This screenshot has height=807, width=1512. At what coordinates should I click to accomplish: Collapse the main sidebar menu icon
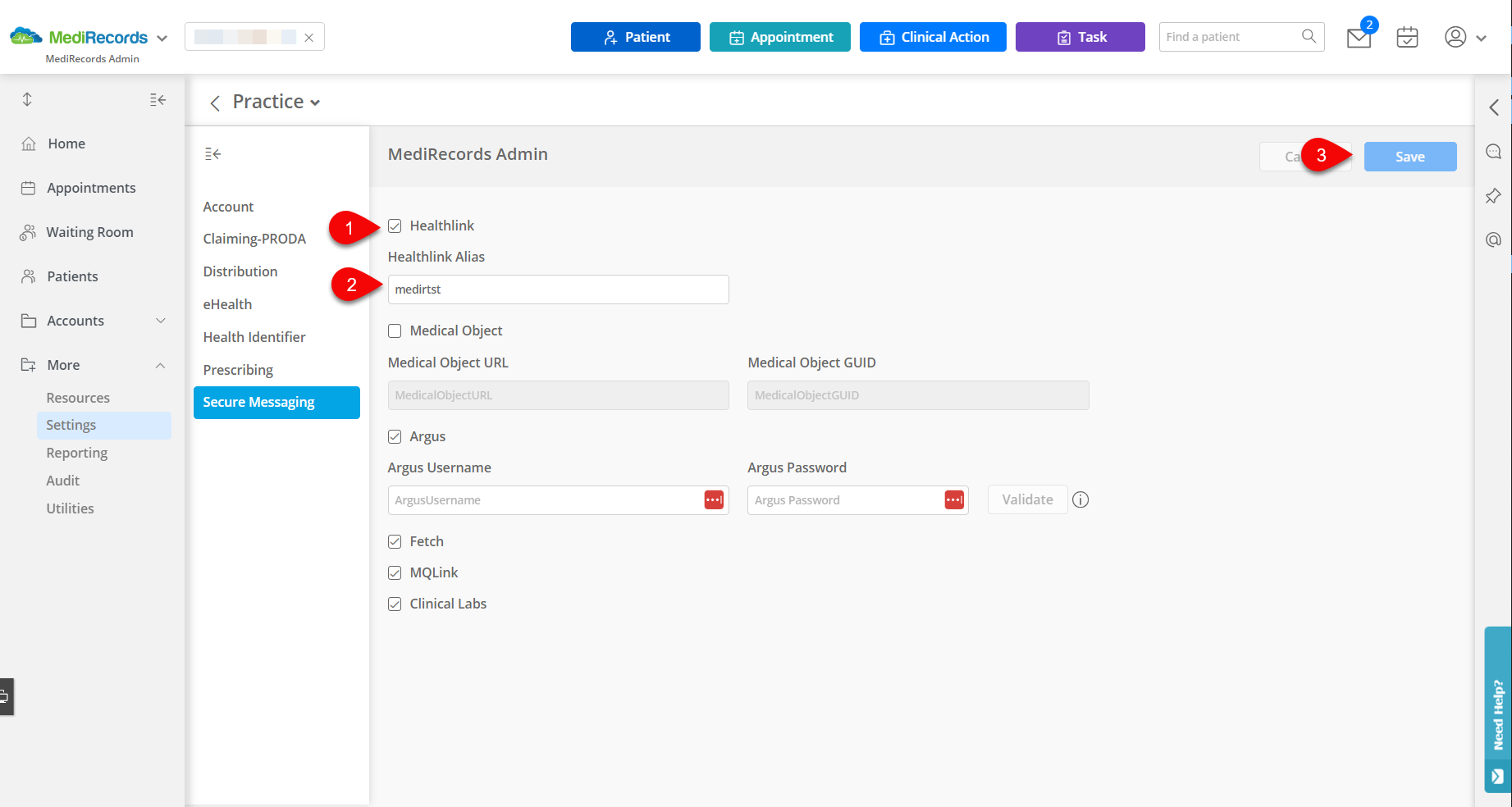tap(158, 100)
